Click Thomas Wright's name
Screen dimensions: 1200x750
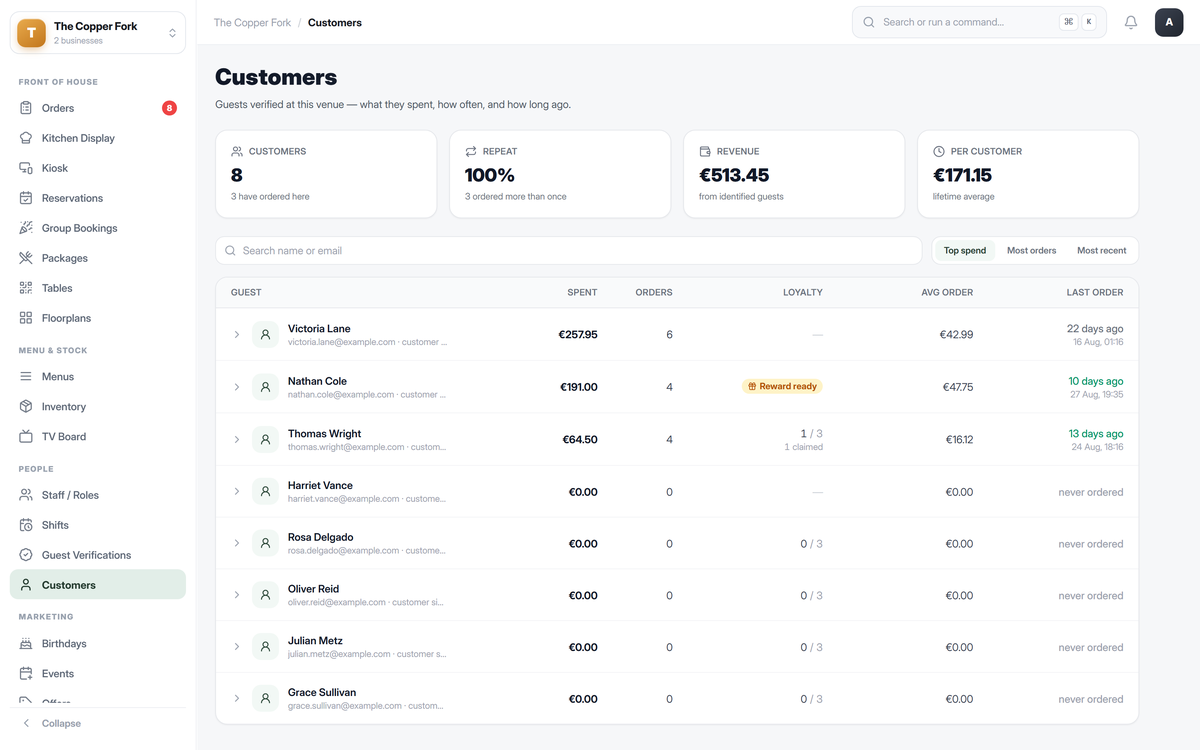click(324, 434)
